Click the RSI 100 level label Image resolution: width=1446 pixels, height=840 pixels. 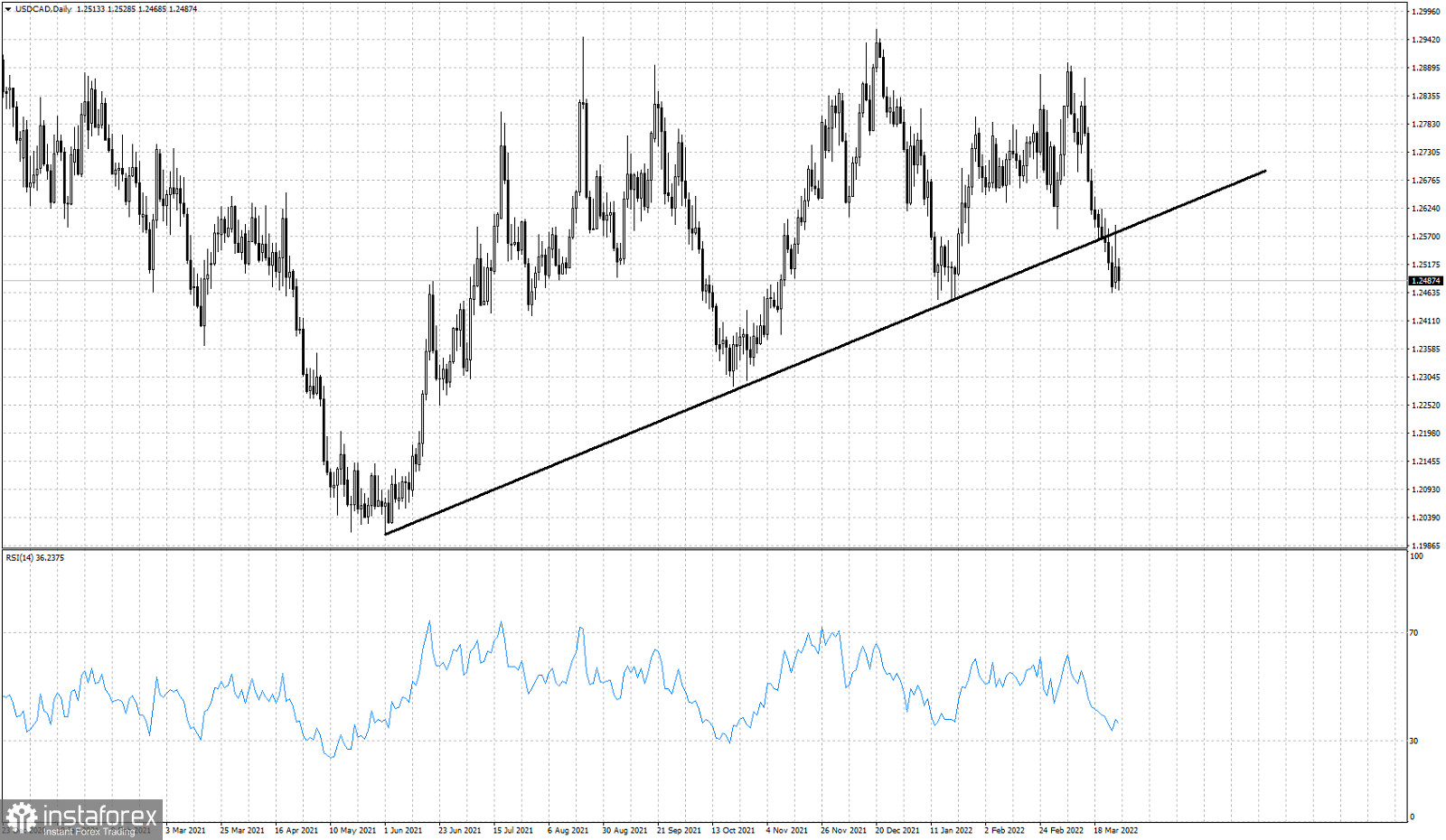point(1416,555)
